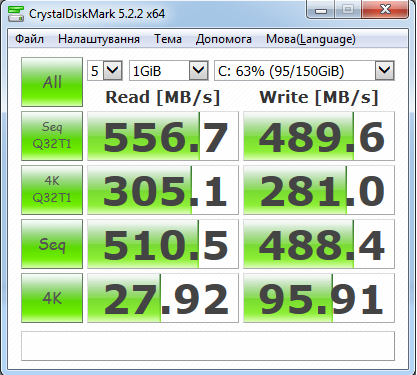Click the 4K read result 27.92

coord(163,298)
